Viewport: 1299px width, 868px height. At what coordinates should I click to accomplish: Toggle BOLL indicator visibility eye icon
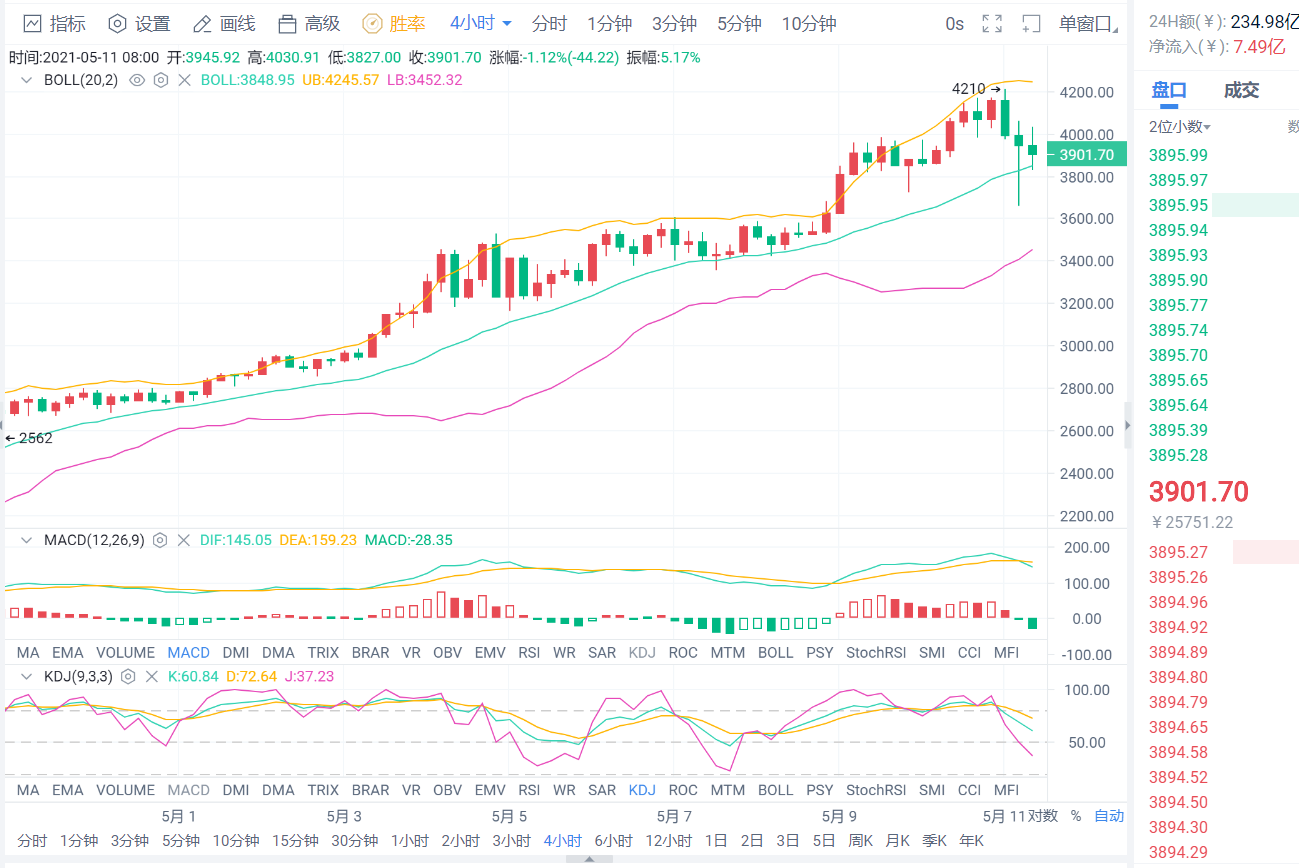tap(137, 79)
